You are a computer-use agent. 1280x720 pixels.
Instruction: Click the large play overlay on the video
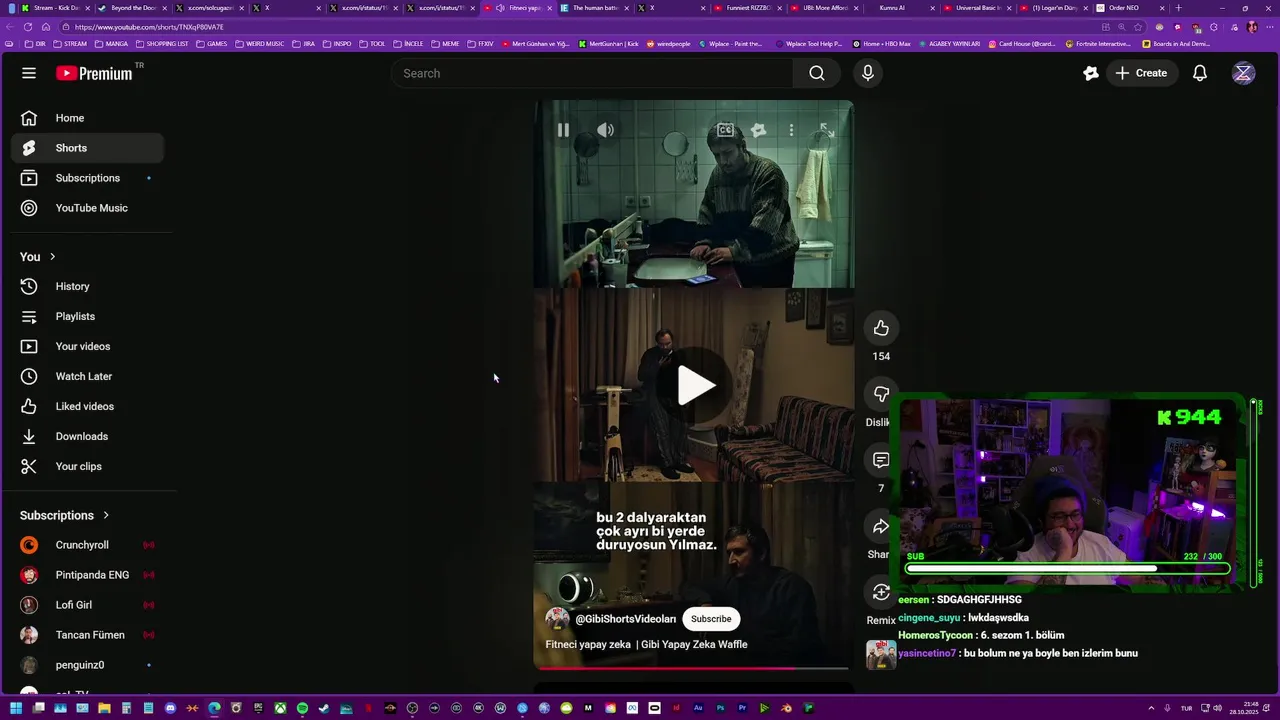(x=695, y=386)
